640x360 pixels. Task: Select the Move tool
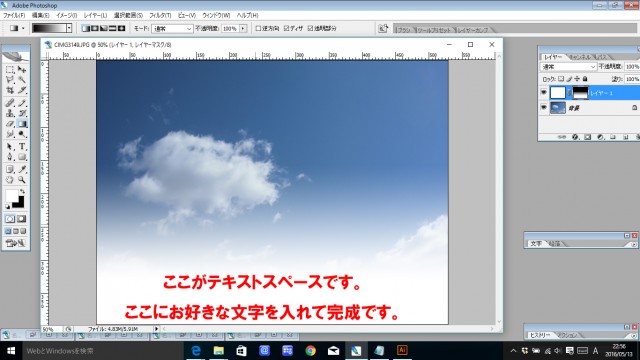point(22,70)
